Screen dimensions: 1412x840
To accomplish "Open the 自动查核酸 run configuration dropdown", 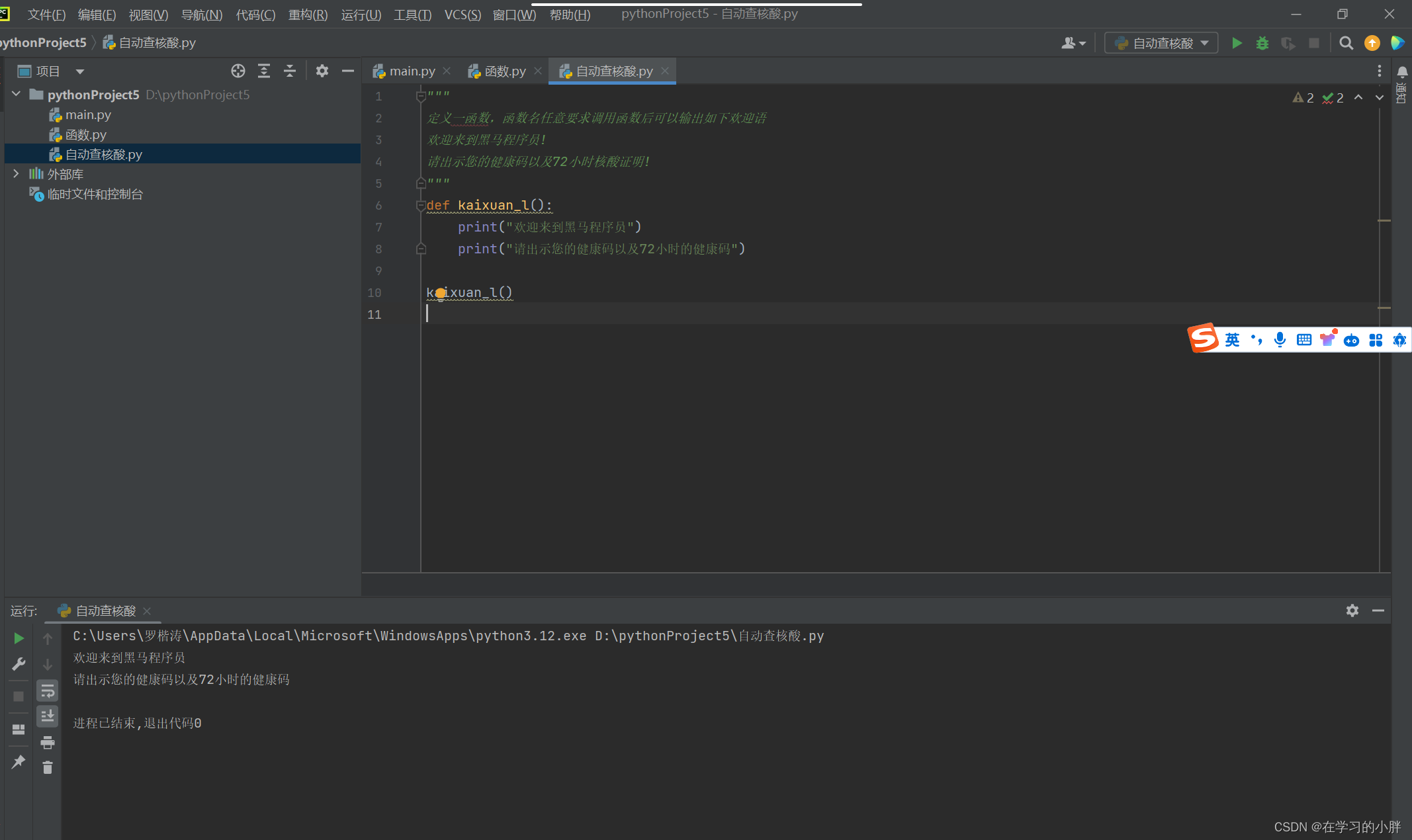I will (1162, 43).
